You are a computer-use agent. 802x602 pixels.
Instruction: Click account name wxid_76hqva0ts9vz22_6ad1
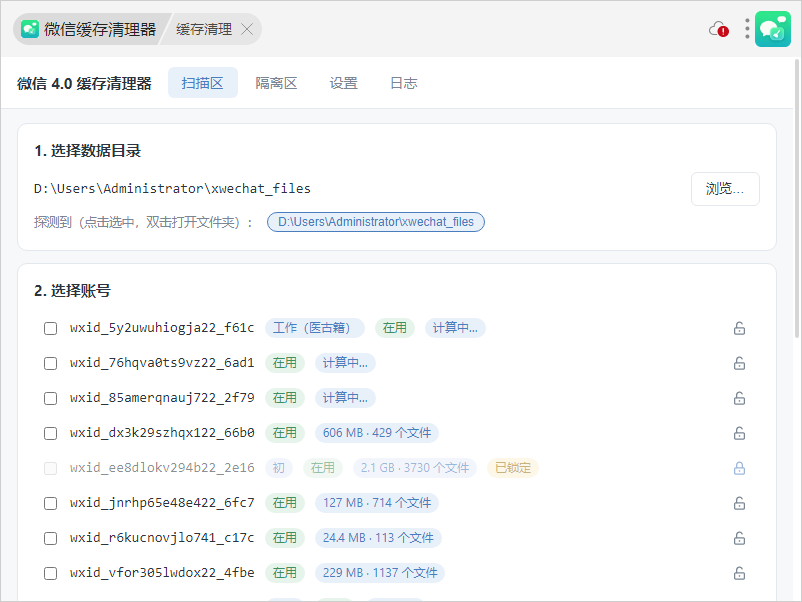point(162,363)
